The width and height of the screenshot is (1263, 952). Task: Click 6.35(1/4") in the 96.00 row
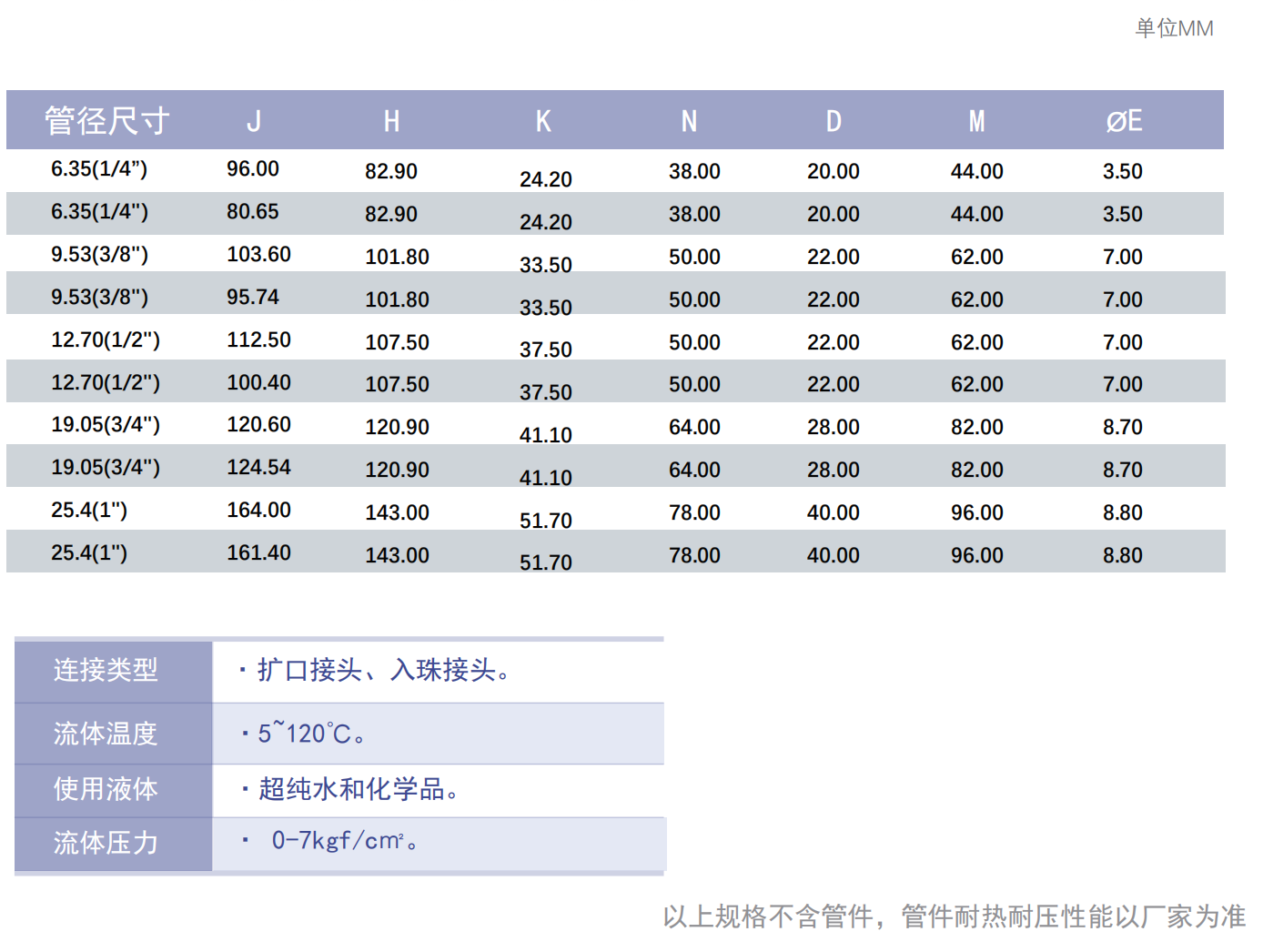[99, 168]
